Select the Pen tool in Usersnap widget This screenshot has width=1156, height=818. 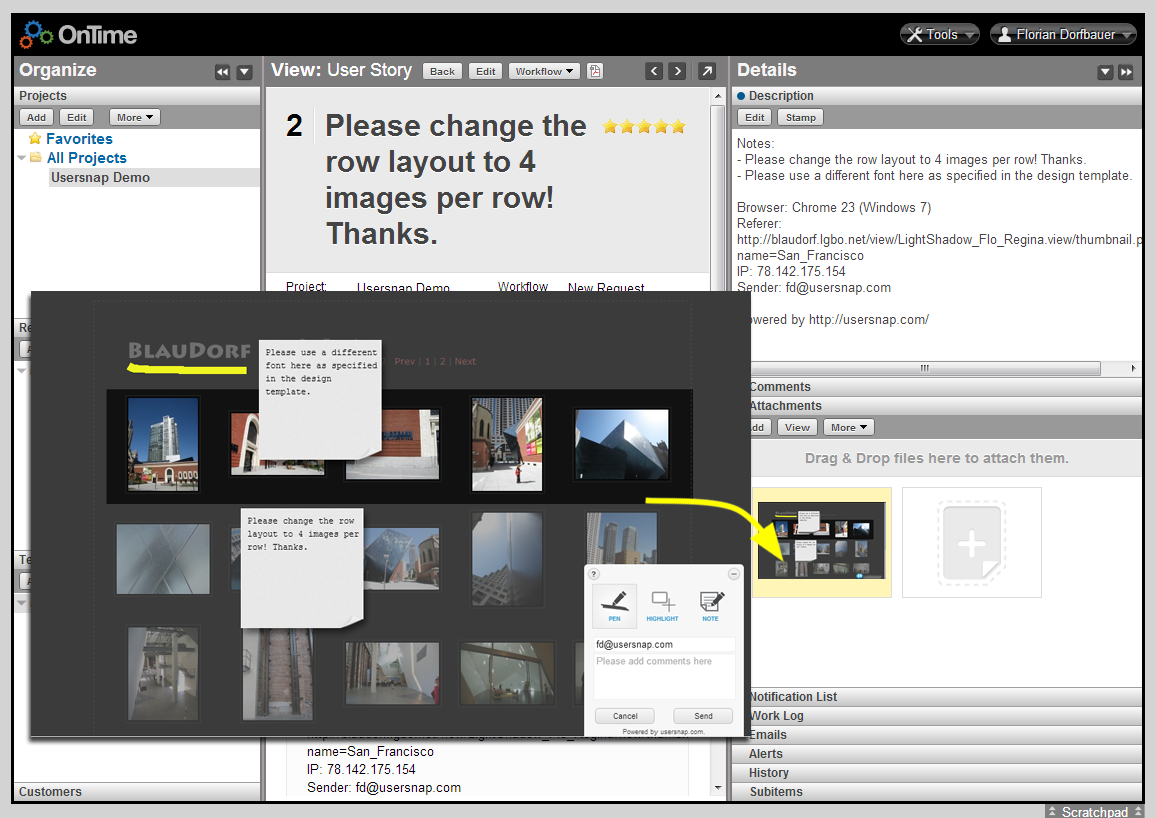click(614, 605)
